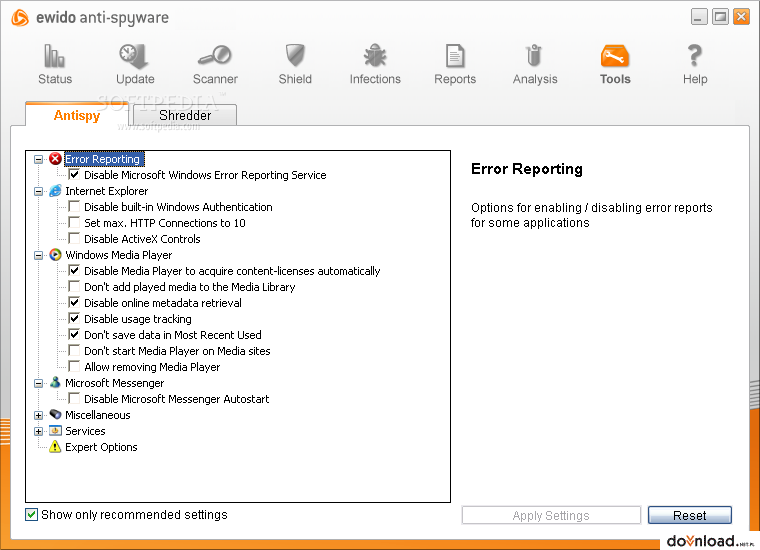Open the Status section icon

pos(54,55)
